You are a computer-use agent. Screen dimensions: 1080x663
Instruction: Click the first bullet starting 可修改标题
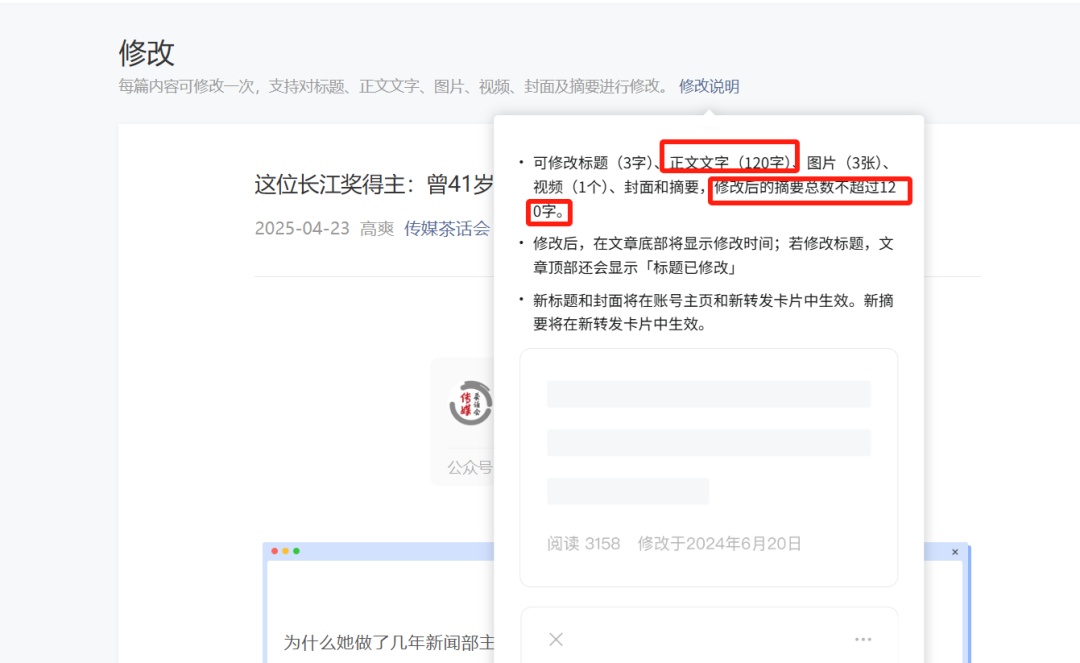(x=715, y=187)
